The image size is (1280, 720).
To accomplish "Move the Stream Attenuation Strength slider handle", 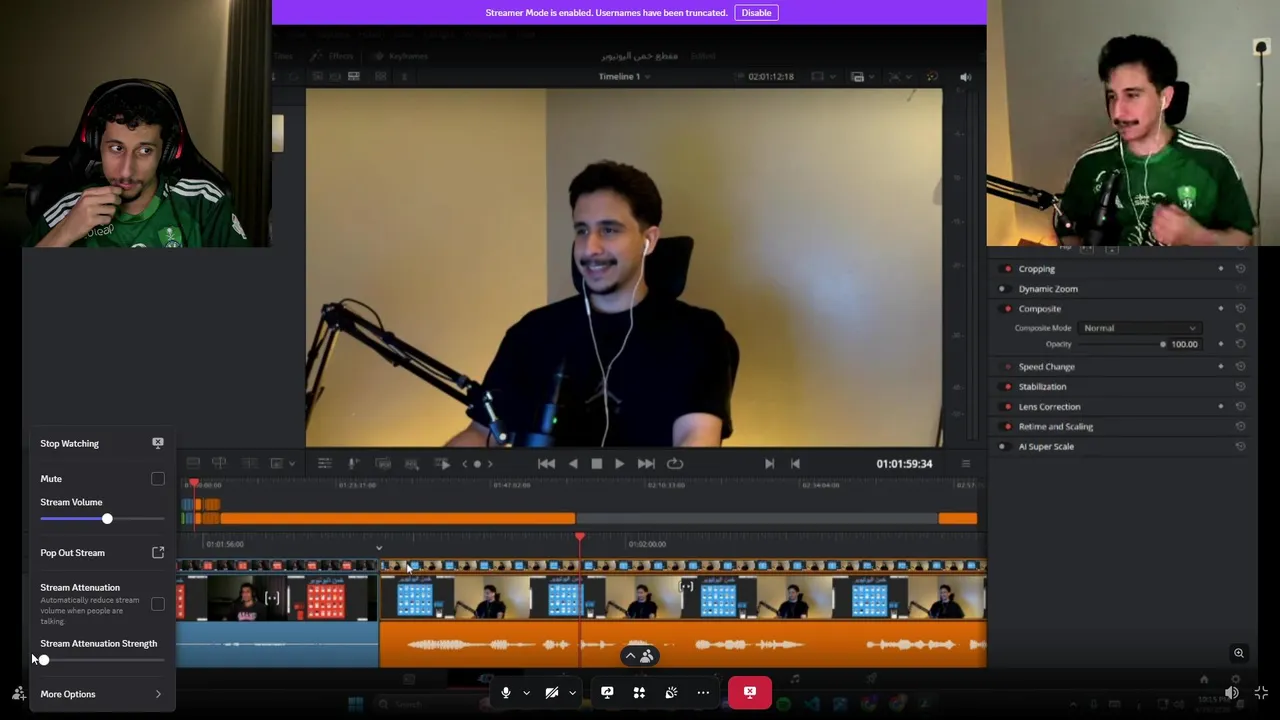I will [43, 660].
